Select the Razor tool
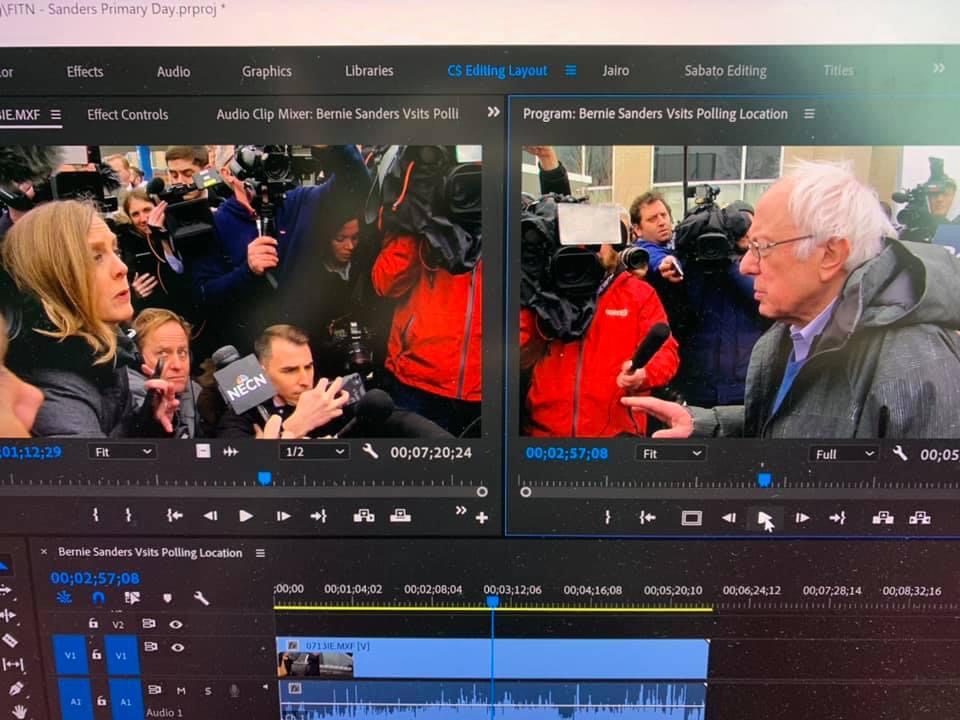 10,640
